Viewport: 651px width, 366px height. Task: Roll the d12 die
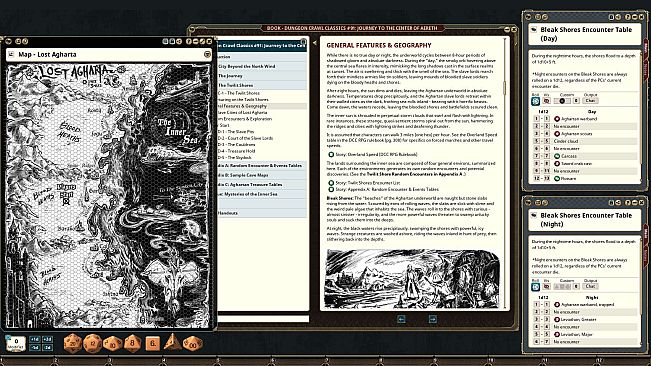[x=92, y=343]
